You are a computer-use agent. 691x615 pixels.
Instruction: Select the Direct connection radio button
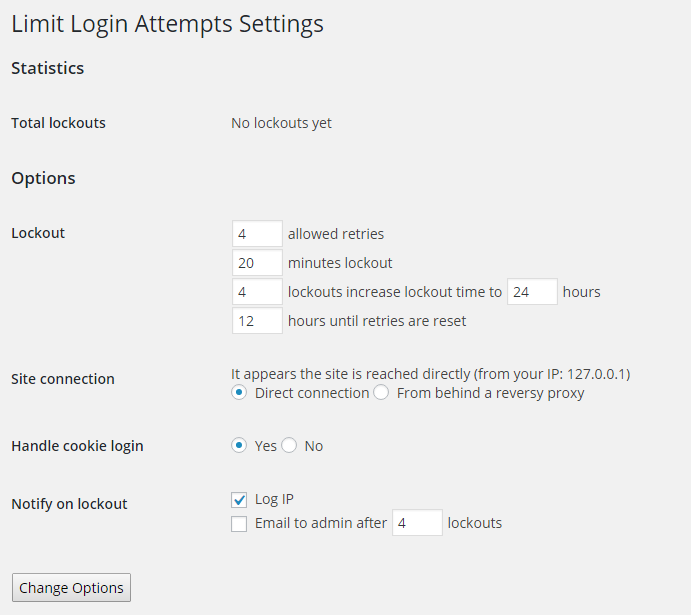click(239, 393)
